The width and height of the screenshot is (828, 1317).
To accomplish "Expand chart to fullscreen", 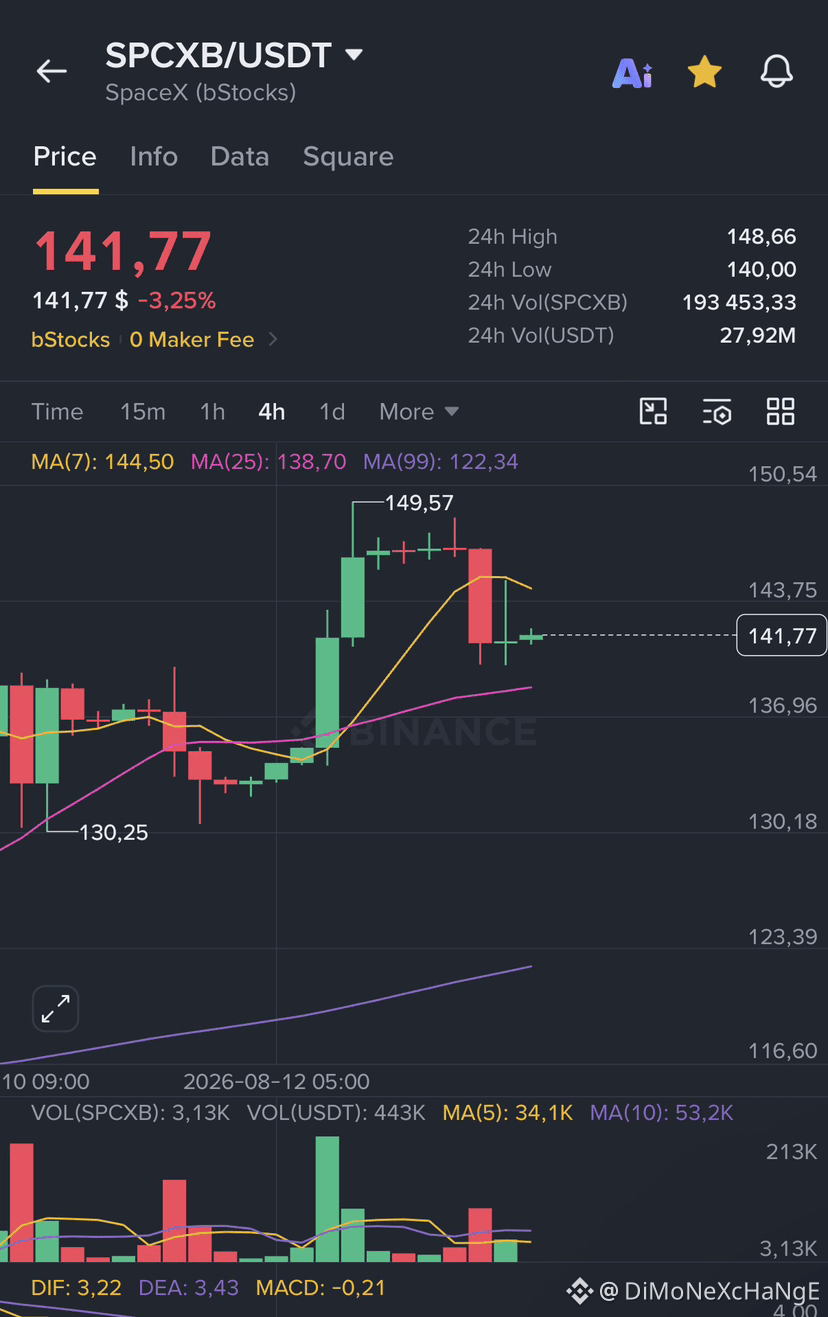I will pos(55,1009).
